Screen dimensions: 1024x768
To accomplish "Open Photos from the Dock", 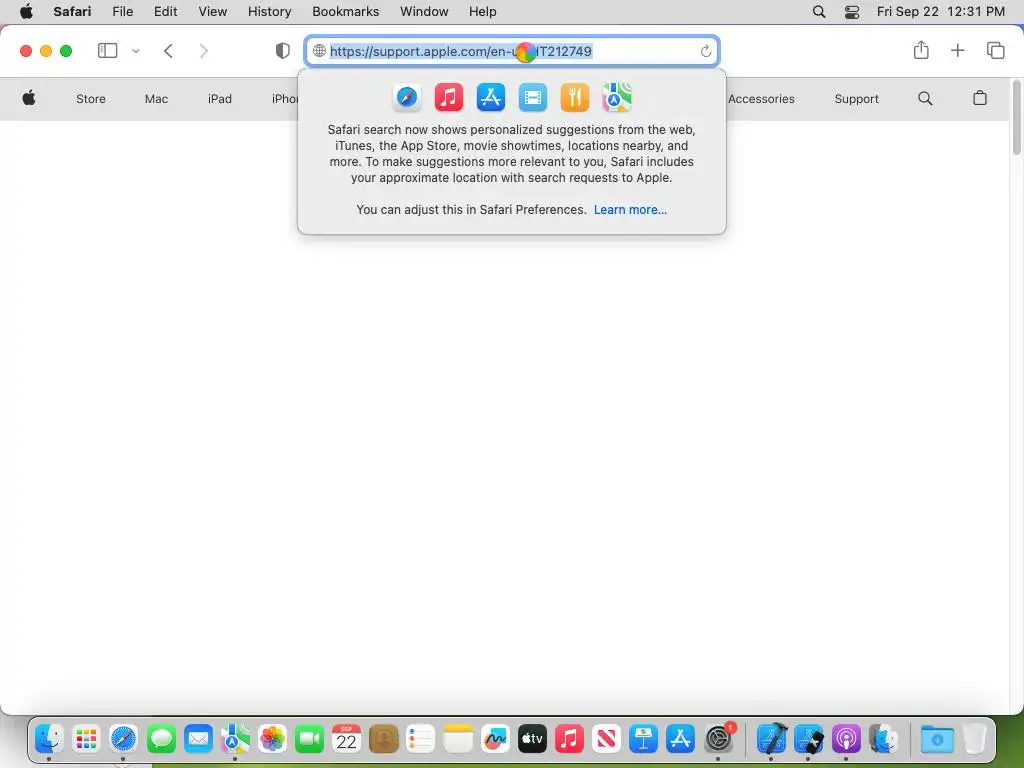I will point(272,739).
